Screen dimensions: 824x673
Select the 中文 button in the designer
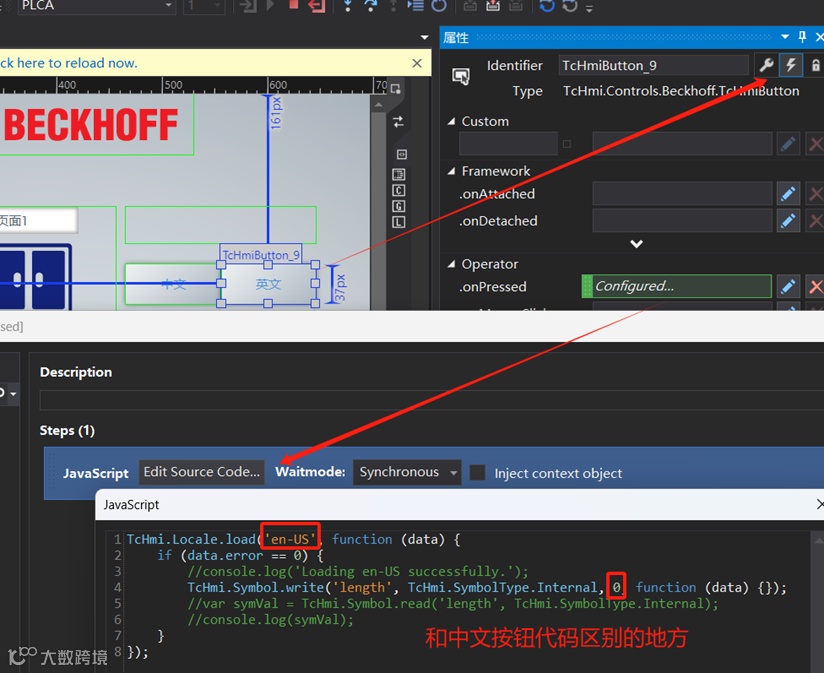coord(173,284)
